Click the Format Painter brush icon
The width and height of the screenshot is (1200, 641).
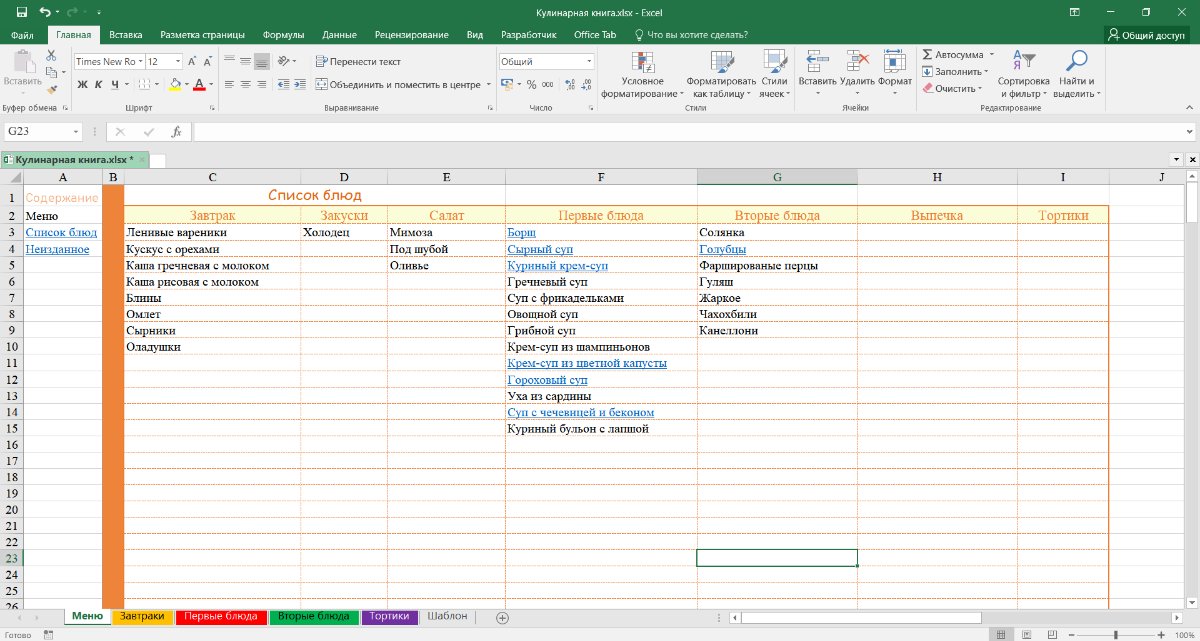pyautogui.click(x=52, y=90)
